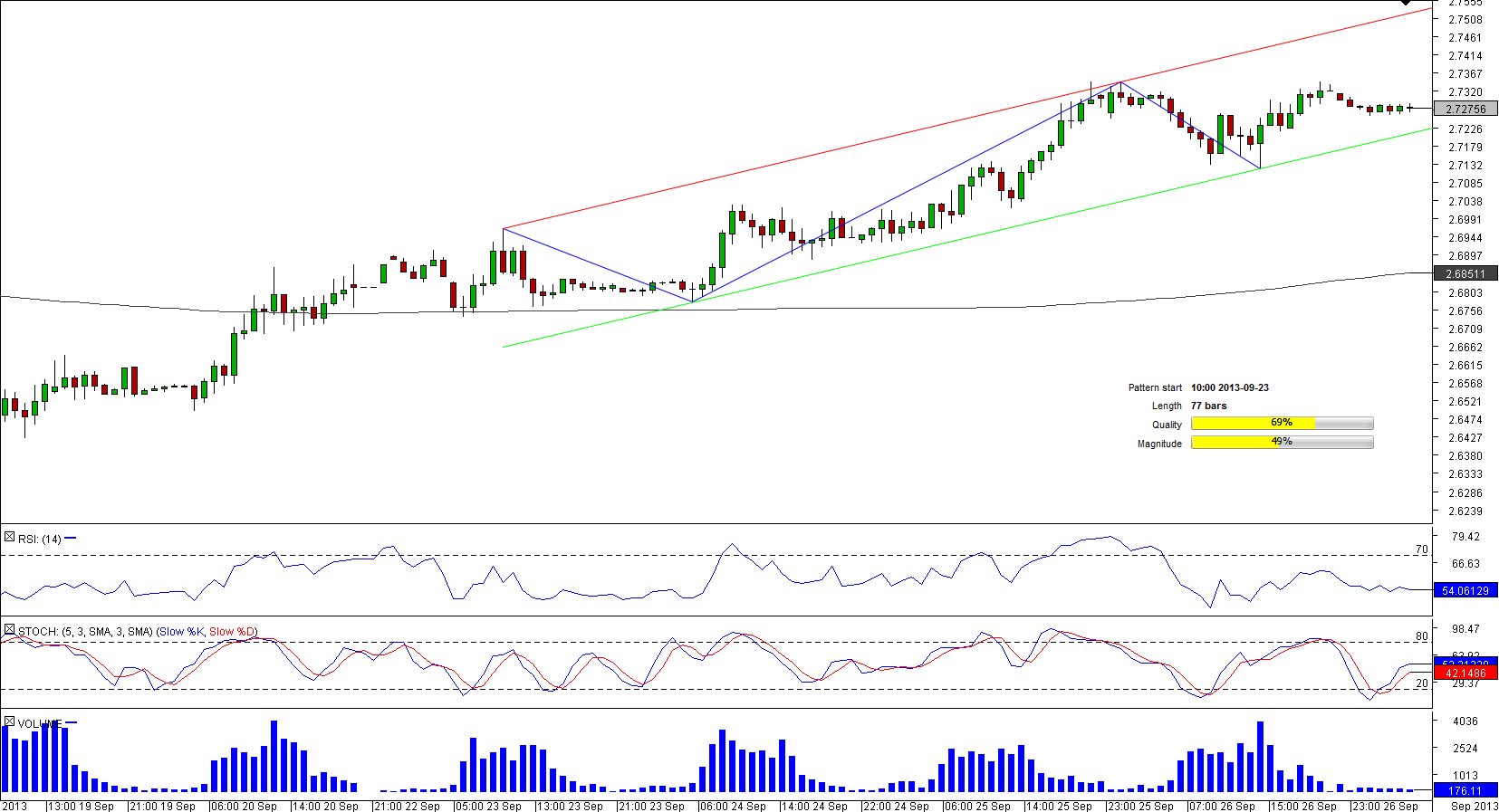Click the 23:00 26 Sep time axis label

click(x=1386, y=806)
